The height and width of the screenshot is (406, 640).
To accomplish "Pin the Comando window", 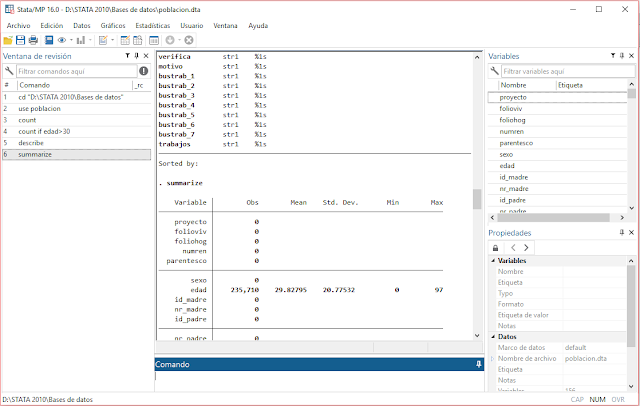I will (x=479, y=364).
